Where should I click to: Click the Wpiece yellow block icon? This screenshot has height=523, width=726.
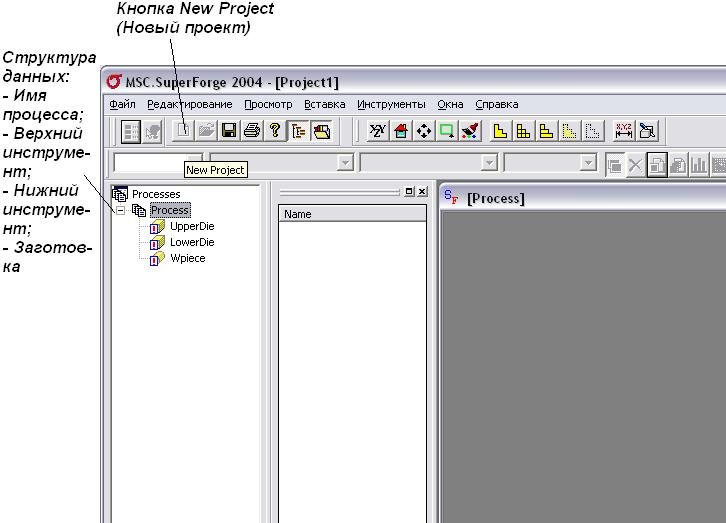tap(157, 259)
